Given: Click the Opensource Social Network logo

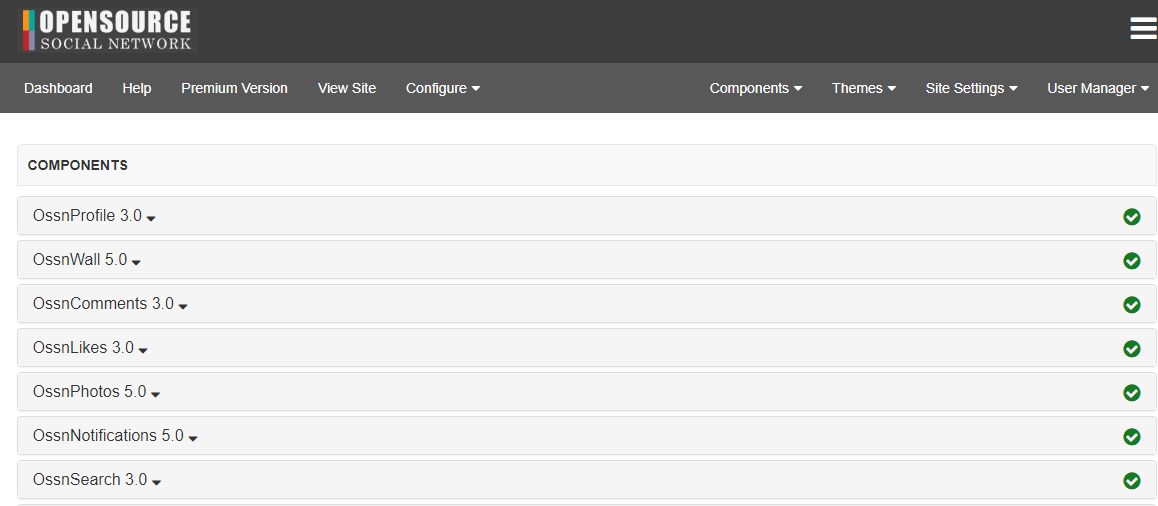Looking at the screenshot, I should click(107, 30).
